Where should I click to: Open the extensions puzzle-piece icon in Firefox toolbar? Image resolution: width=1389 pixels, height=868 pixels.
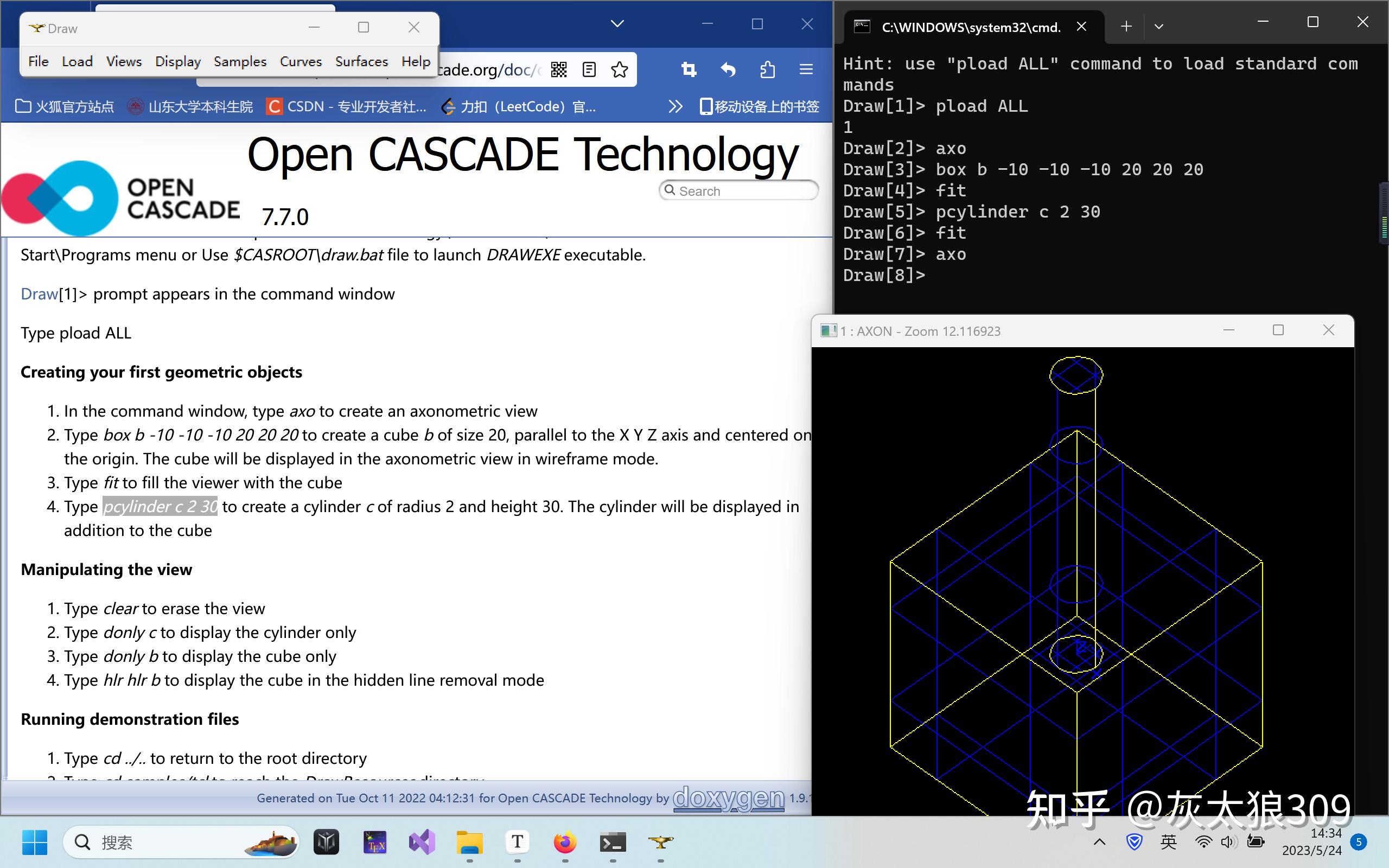[x=767, y=69]
